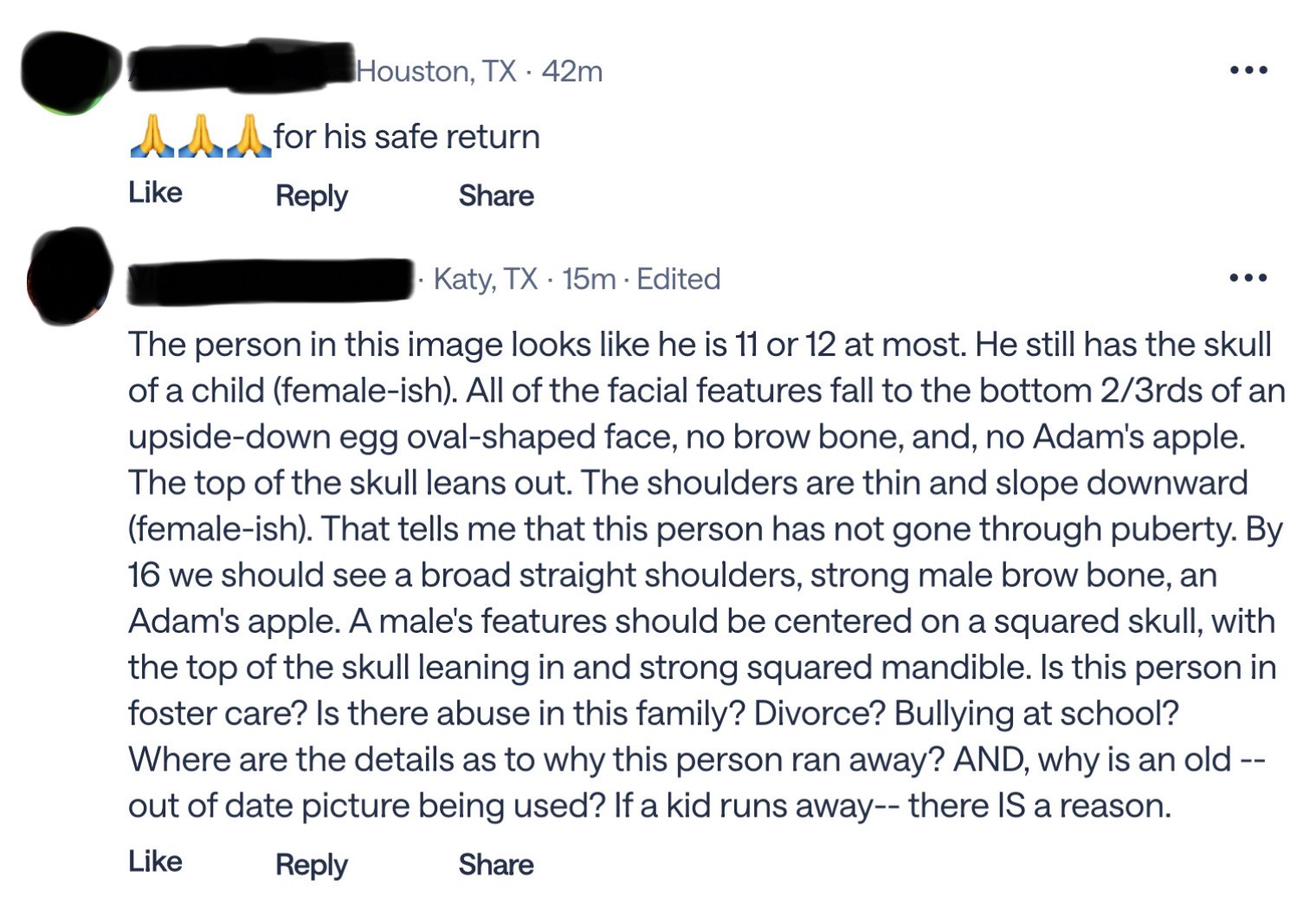
Task: Open the Houston comment's three-dot menu
Action: point(1248,70)
